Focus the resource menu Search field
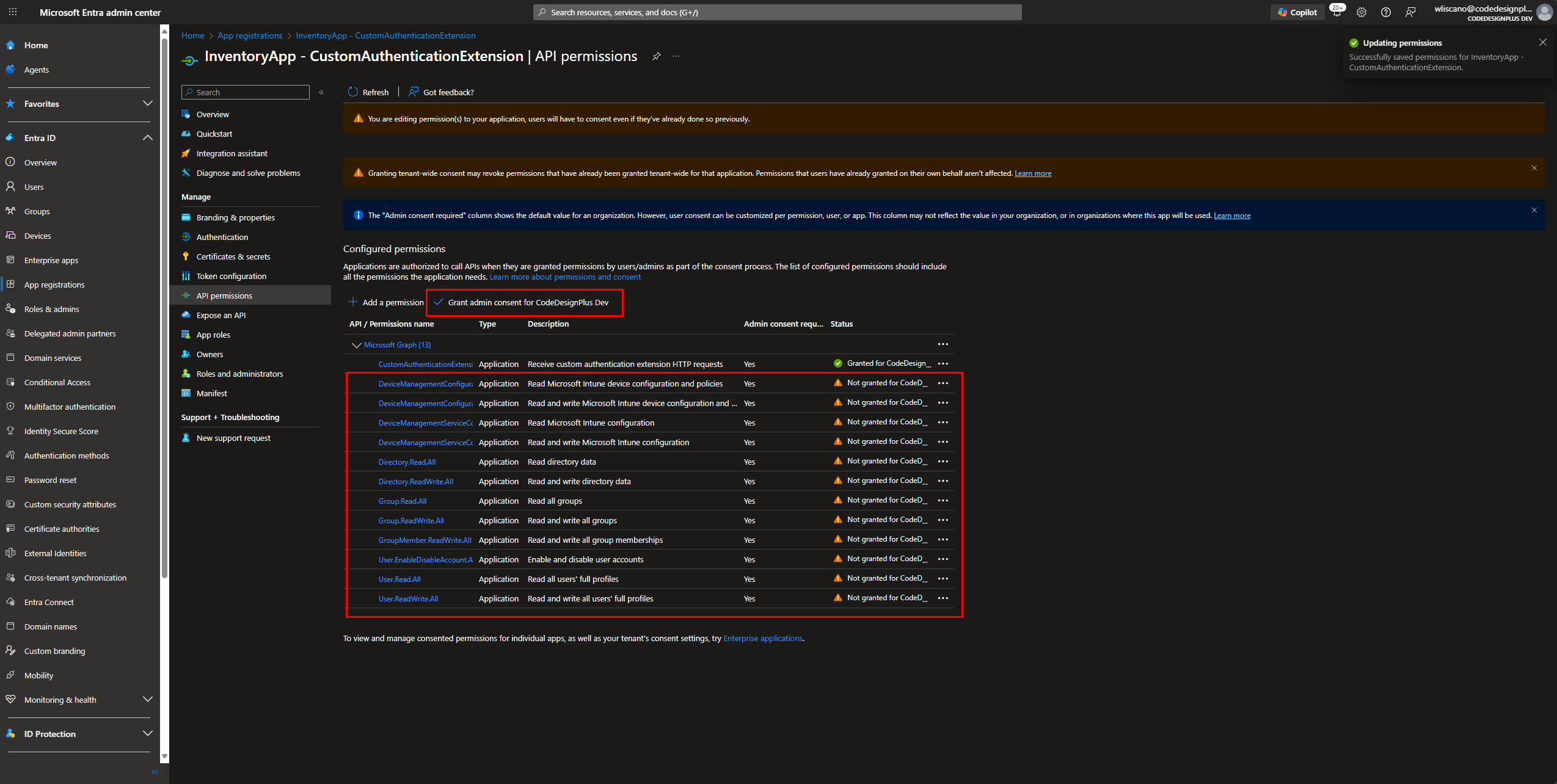The height and width of the screenshot is (784, 1557). (246, 92)
